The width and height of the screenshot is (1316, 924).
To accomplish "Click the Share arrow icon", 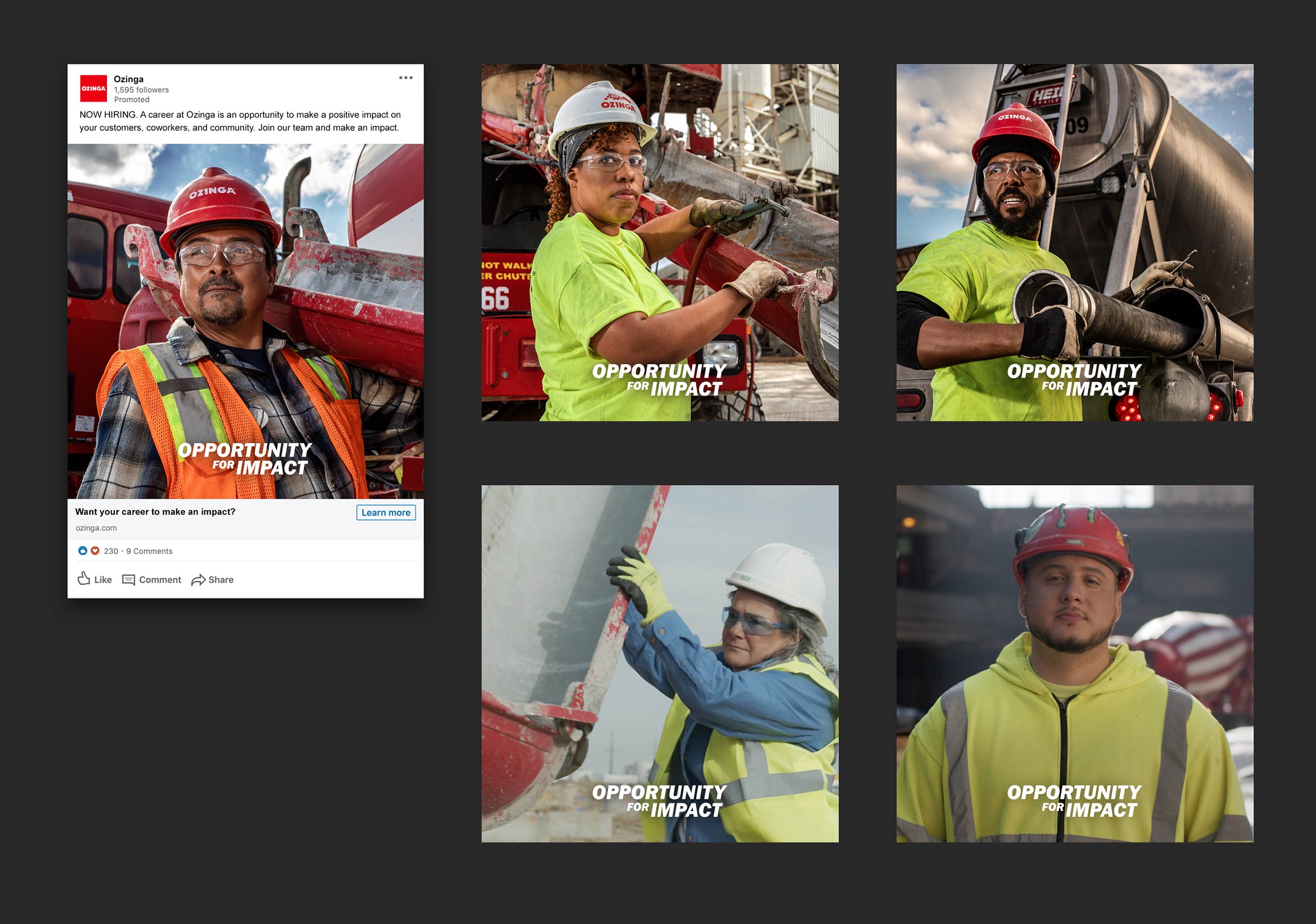I will (198, 580).
